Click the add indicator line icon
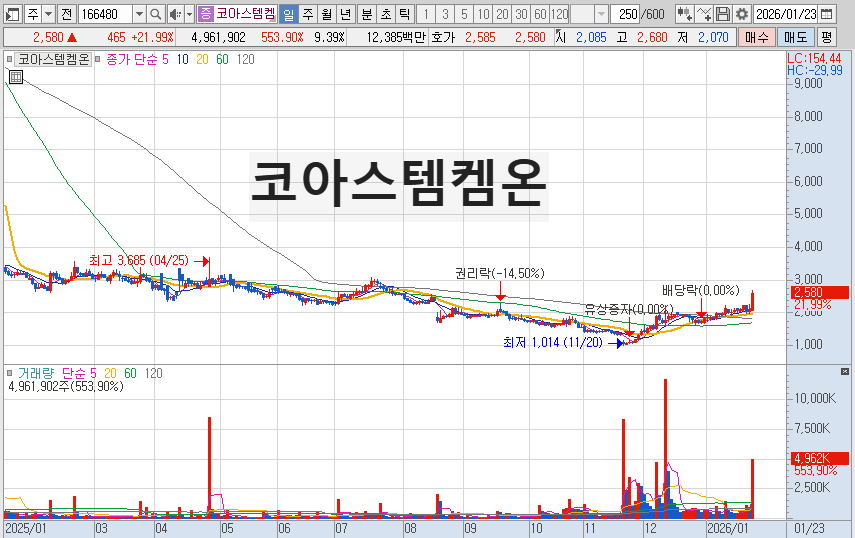 click(x=703, y=14)
